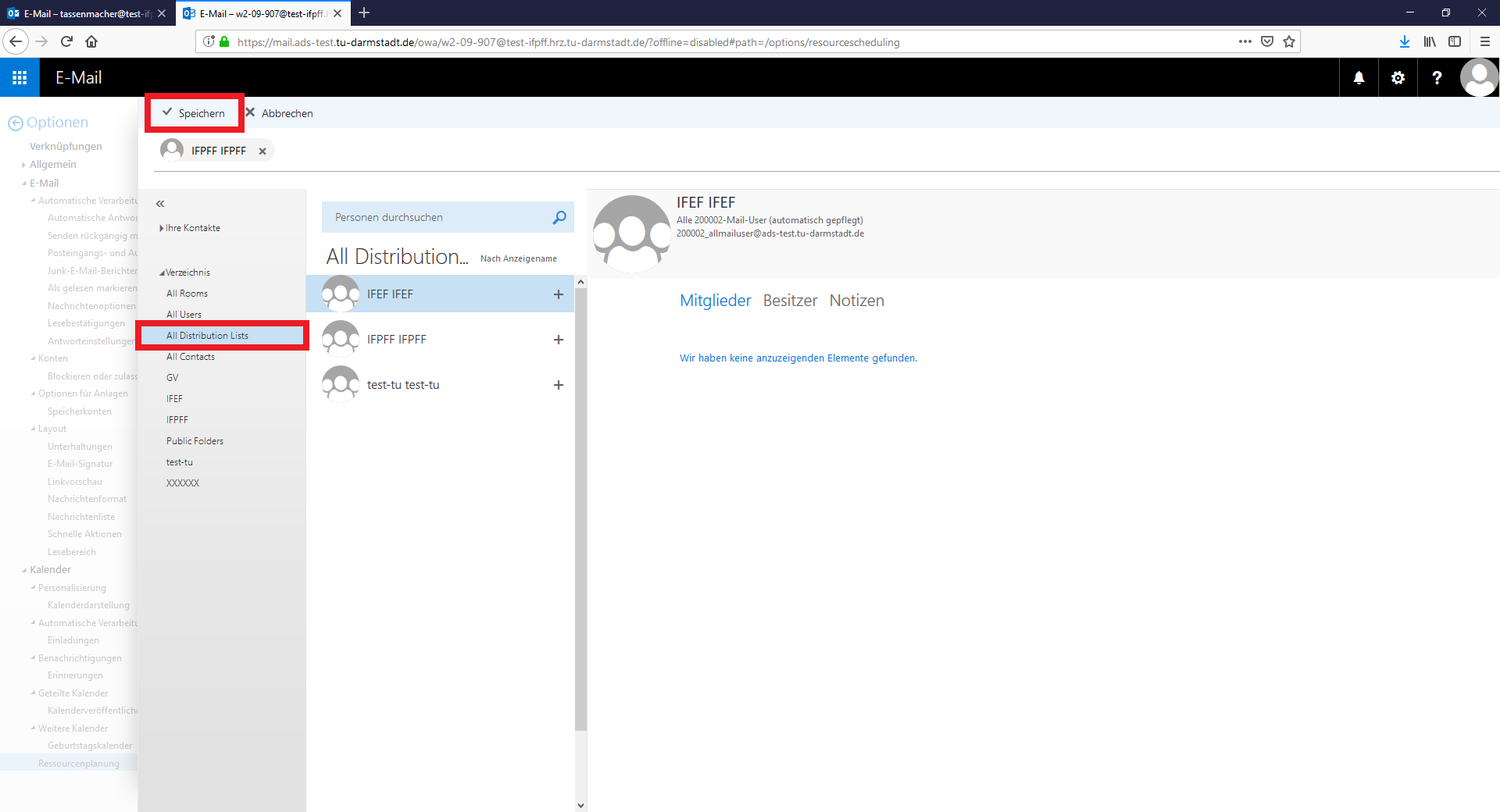Select All Contacts directory
Image resolution: width=1500 pixels, height=812 pixels.
[x=191, y=357]
